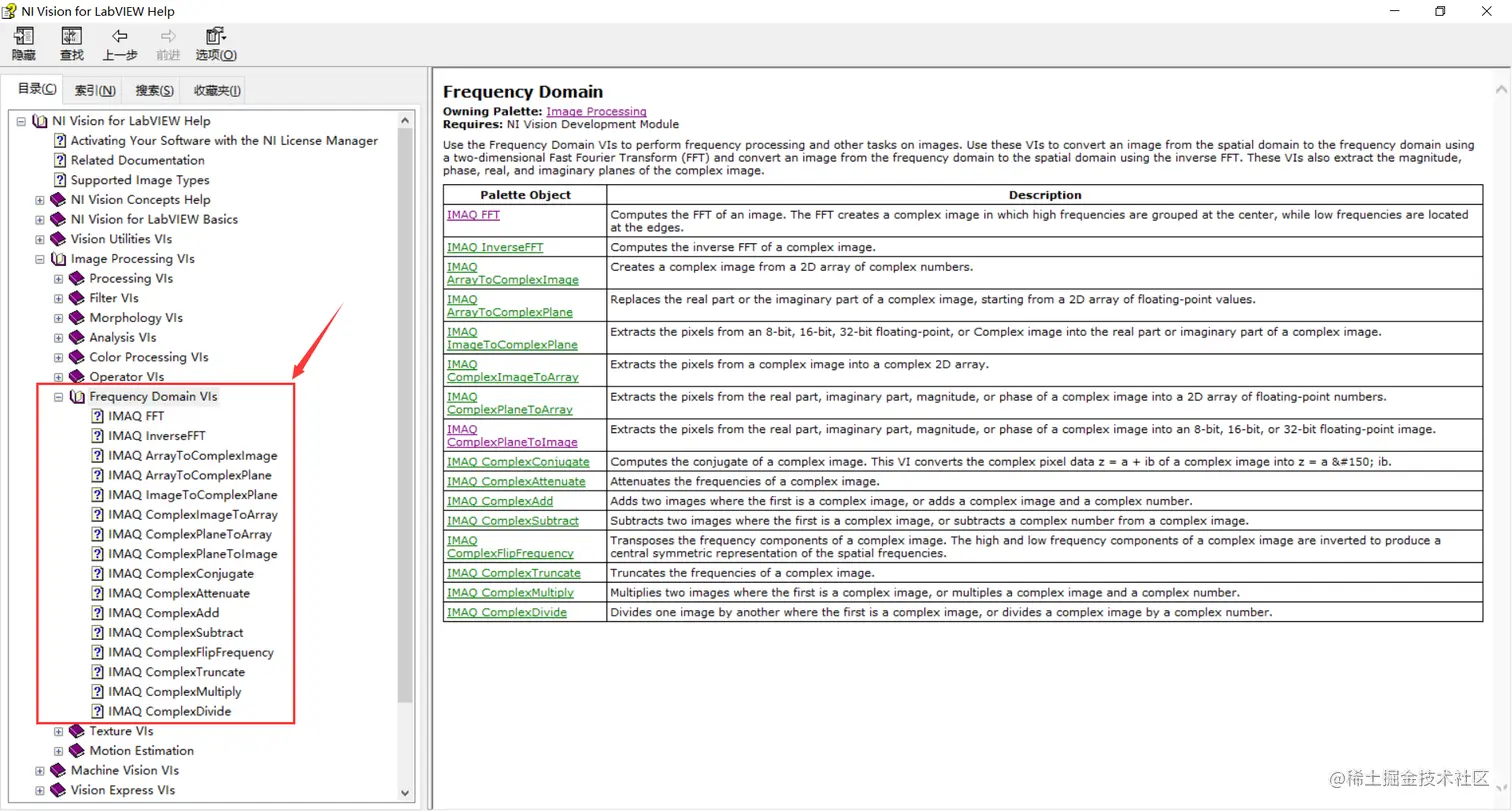
Task: Click the book icon of NI Vision Concepts Help
Action: click(58, 200)
